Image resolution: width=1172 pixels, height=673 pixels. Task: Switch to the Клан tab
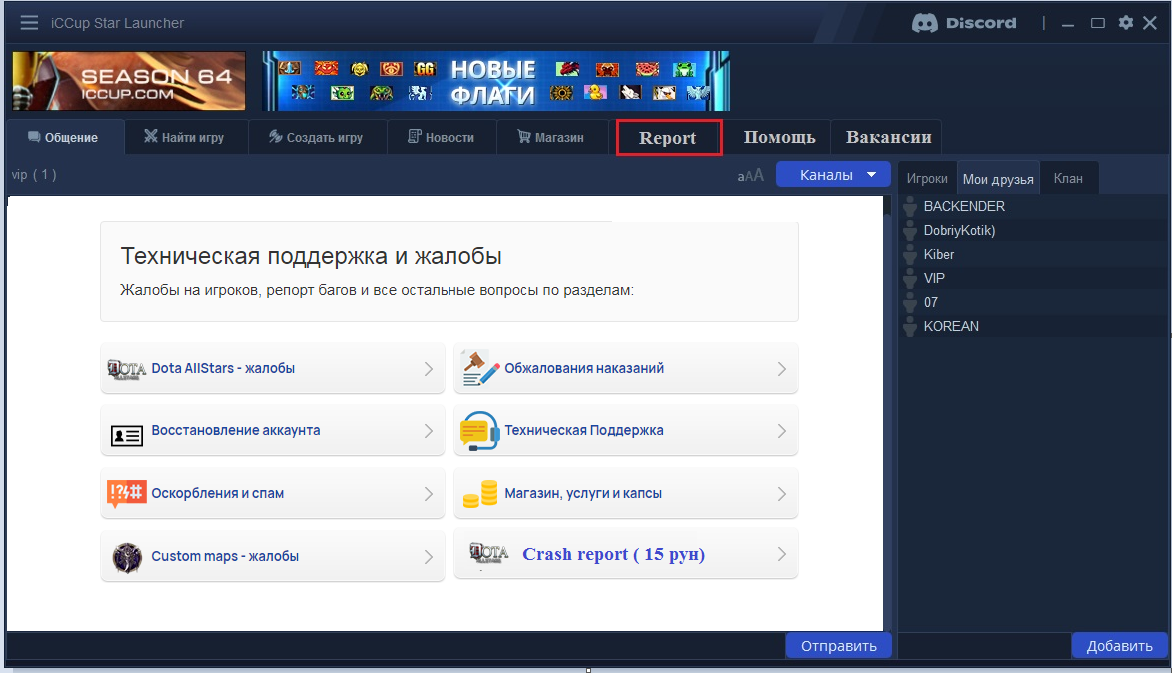pos(1068,179)
